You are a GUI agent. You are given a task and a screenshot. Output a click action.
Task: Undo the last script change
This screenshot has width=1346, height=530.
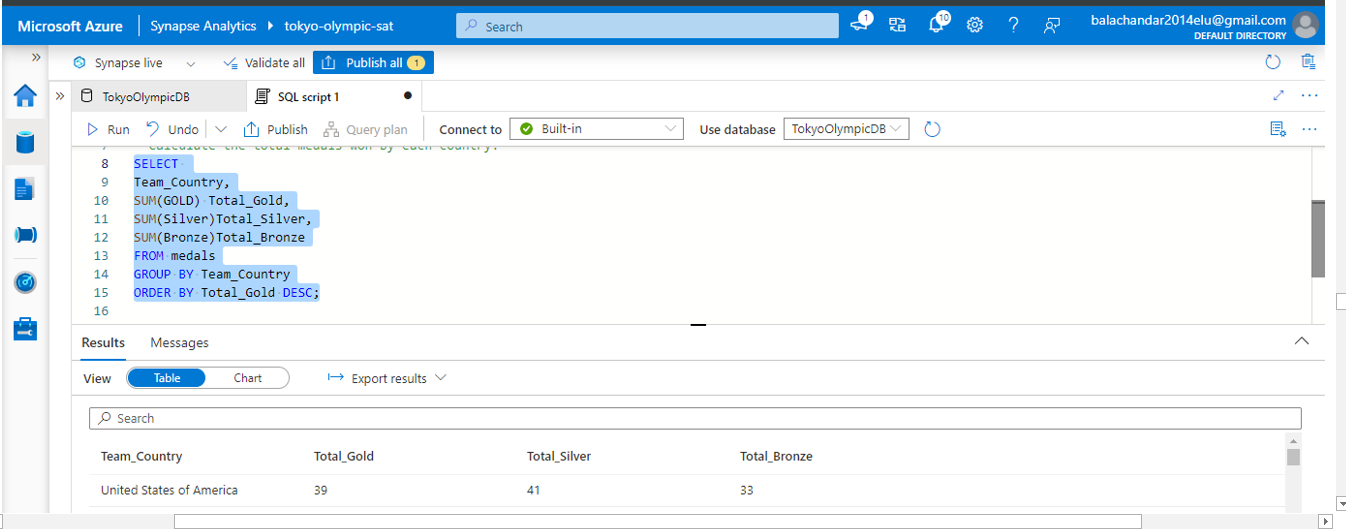point(172,129)
